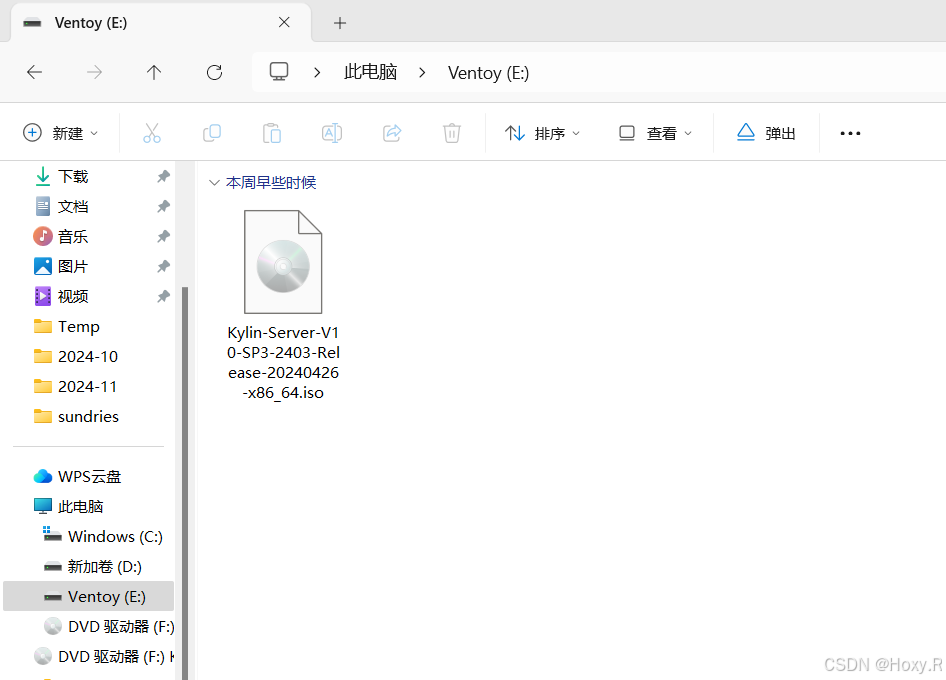This screenshot has height=680, width=946.
Task: Click the Share icon in toolbar
Action: pos(391,132)
